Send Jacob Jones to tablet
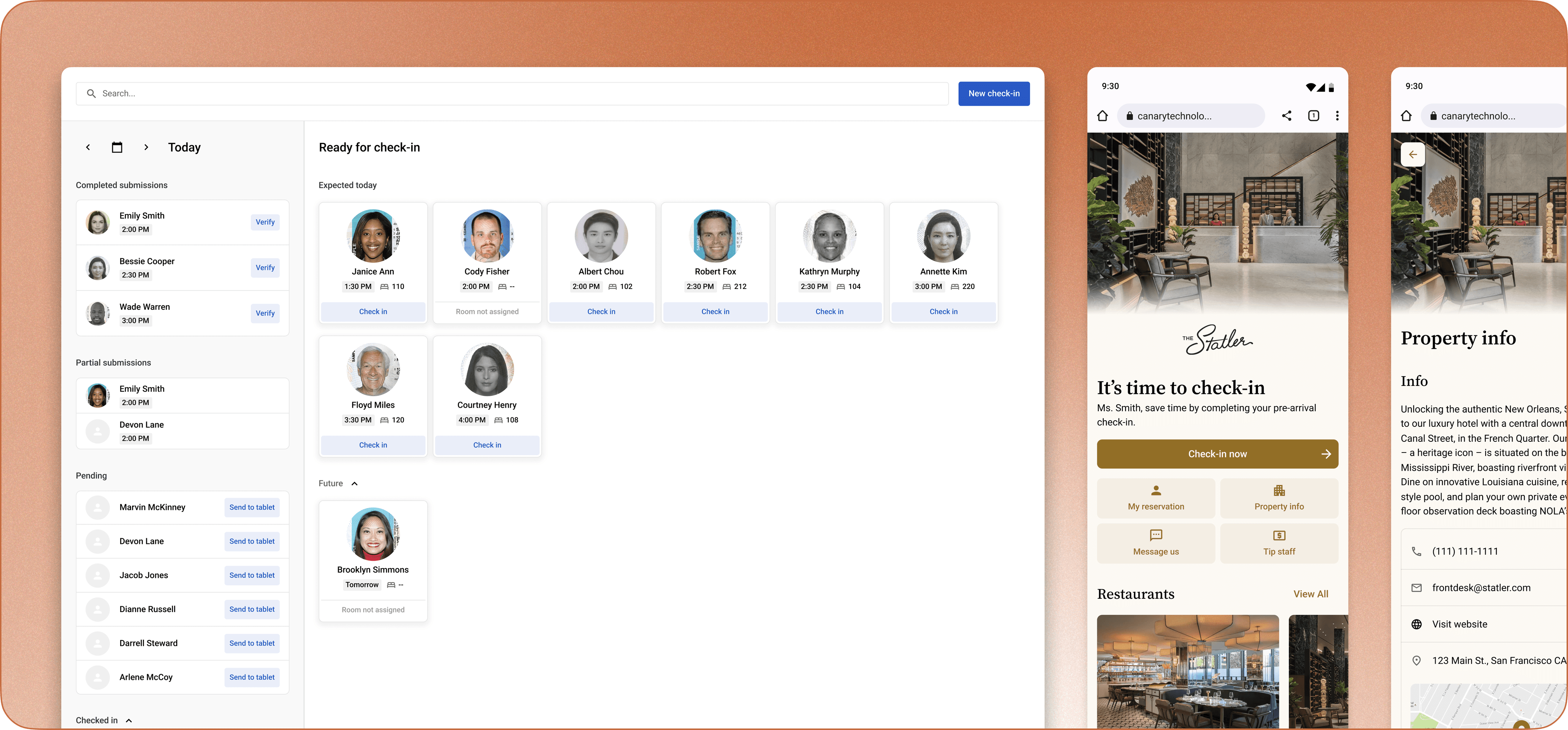 [x=252, y=575]
